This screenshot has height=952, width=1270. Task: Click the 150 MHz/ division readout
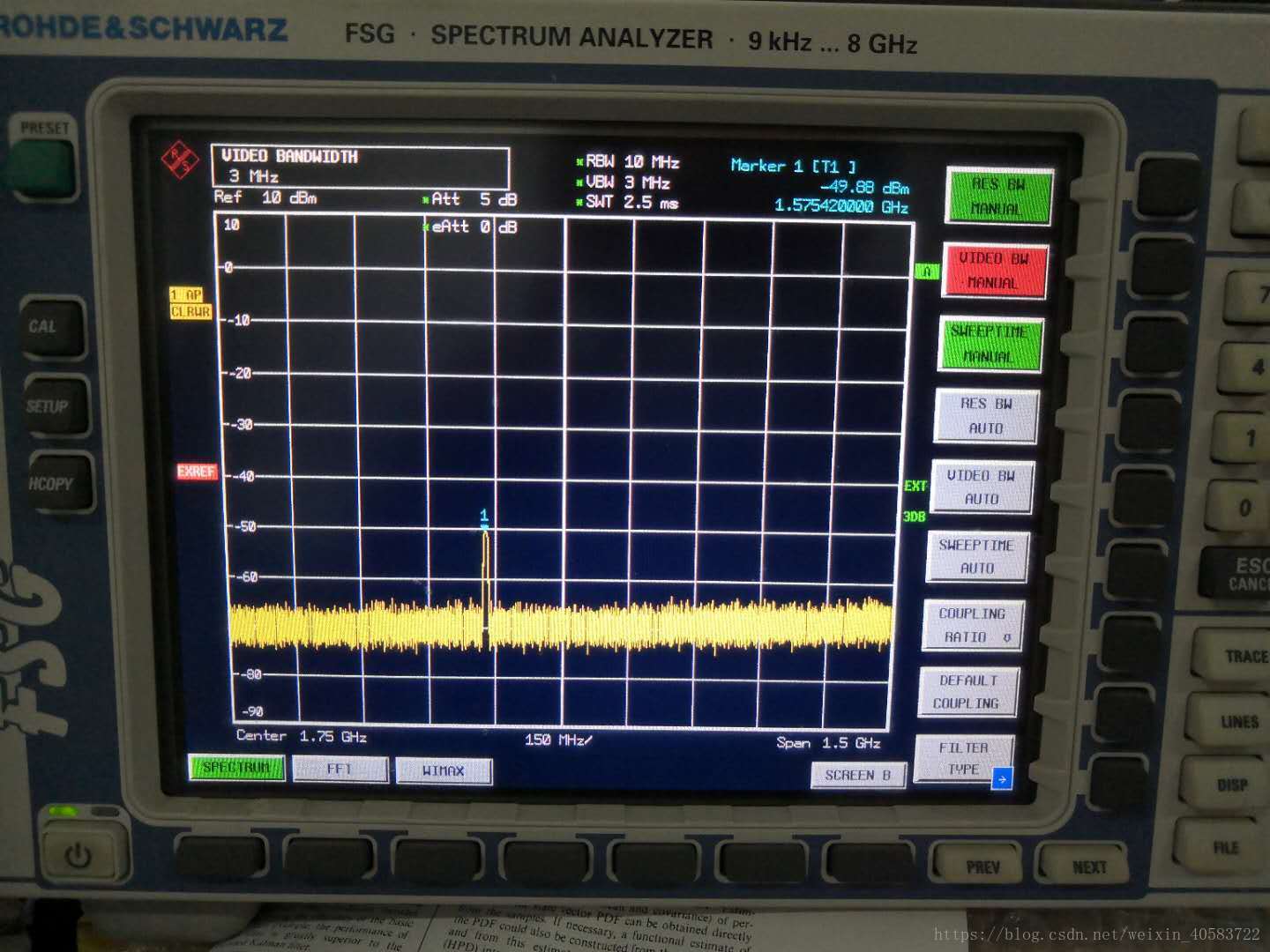coord(558,740)
